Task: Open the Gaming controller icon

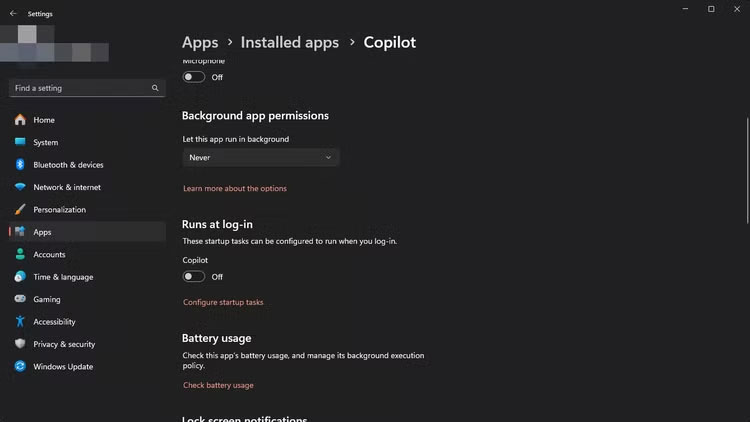Action: click(x=20, y=299)
